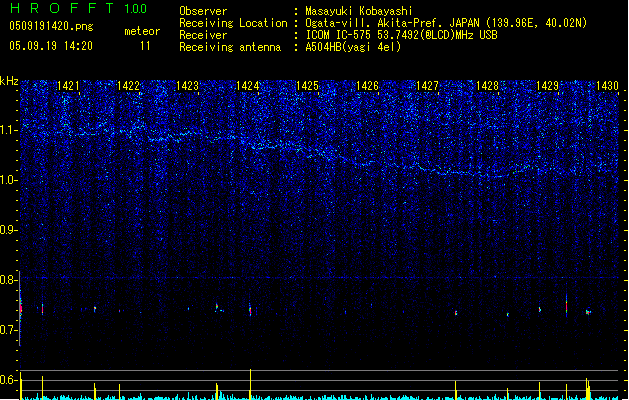
Task: Click the 'Receiver' field label
Action: point(203,35)
